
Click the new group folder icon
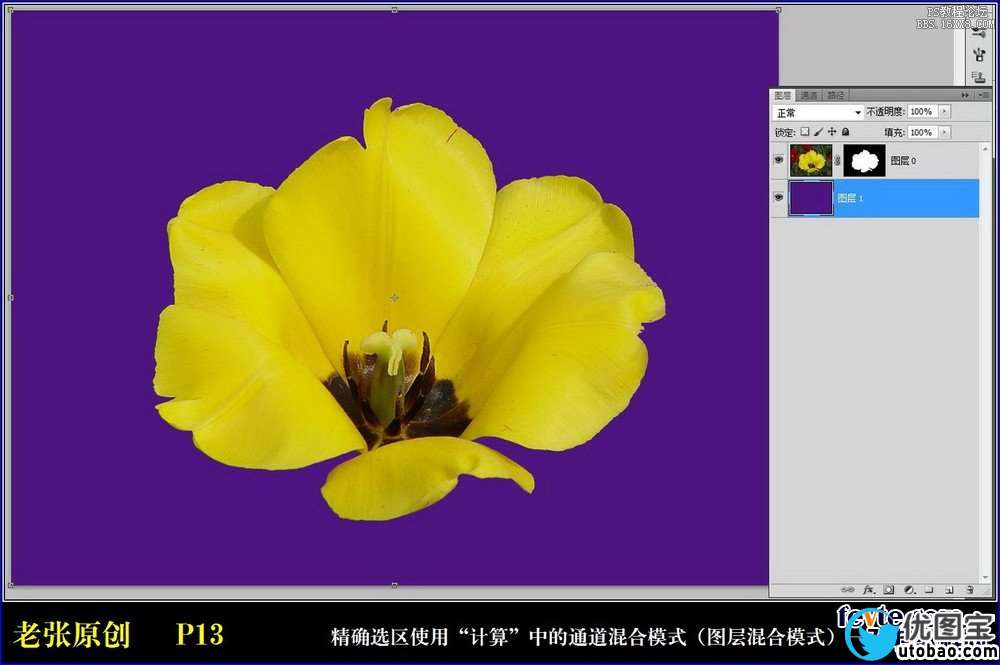pos(928,590)
